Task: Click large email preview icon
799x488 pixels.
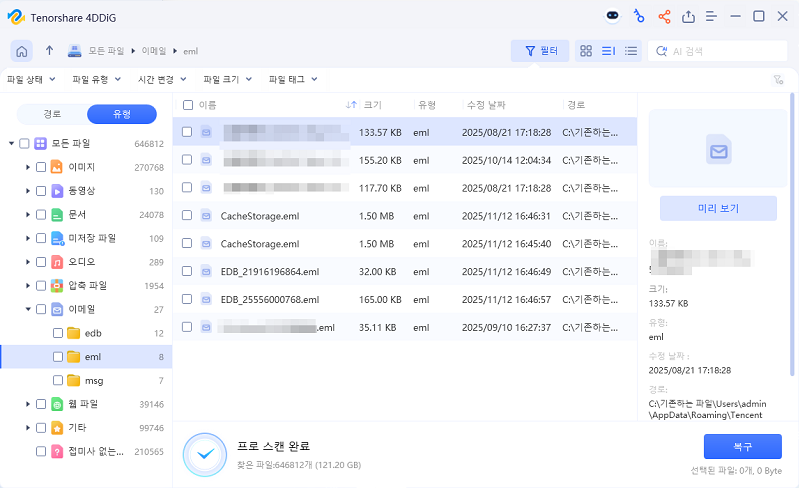Action: (x=718, y=149)
